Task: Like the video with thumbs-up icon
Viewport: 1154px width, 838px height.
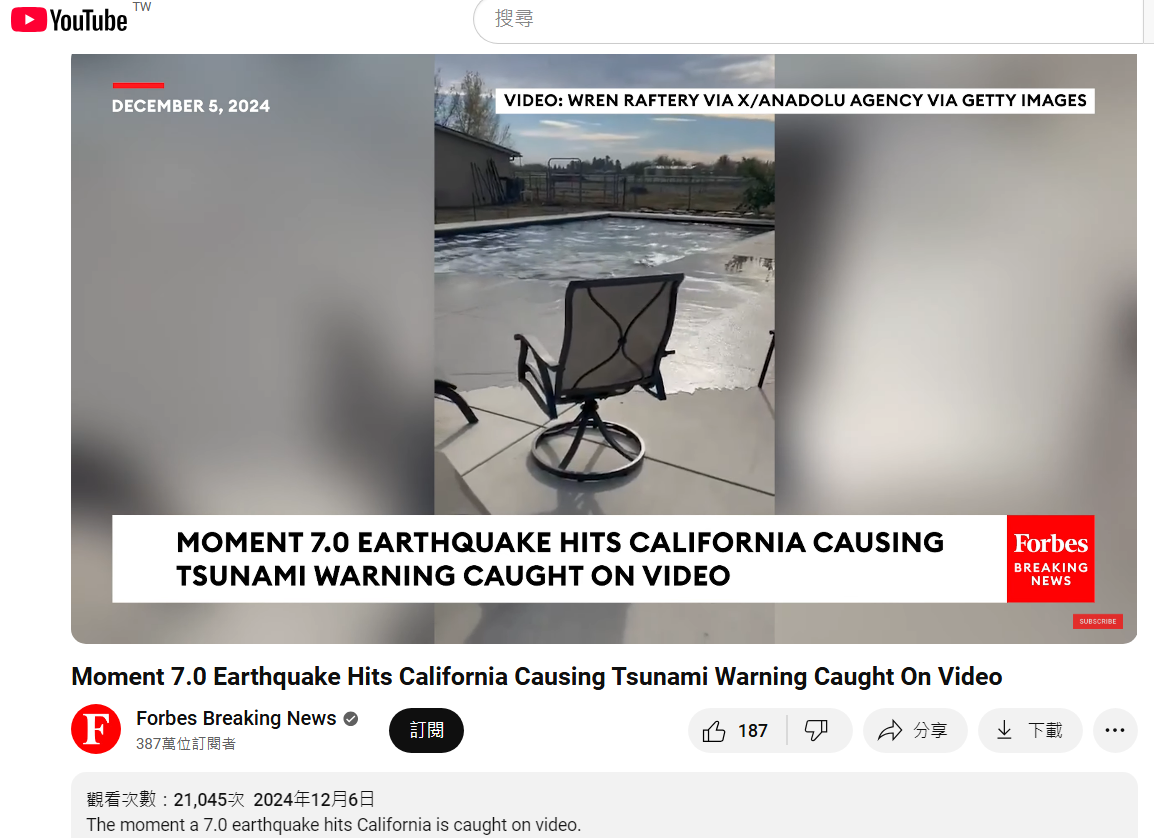Action: (714, 731)
